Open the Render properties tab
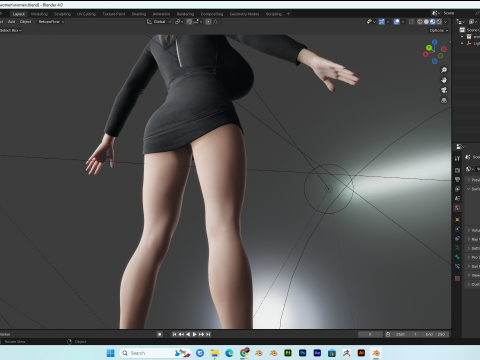 (x=457, y=170)
